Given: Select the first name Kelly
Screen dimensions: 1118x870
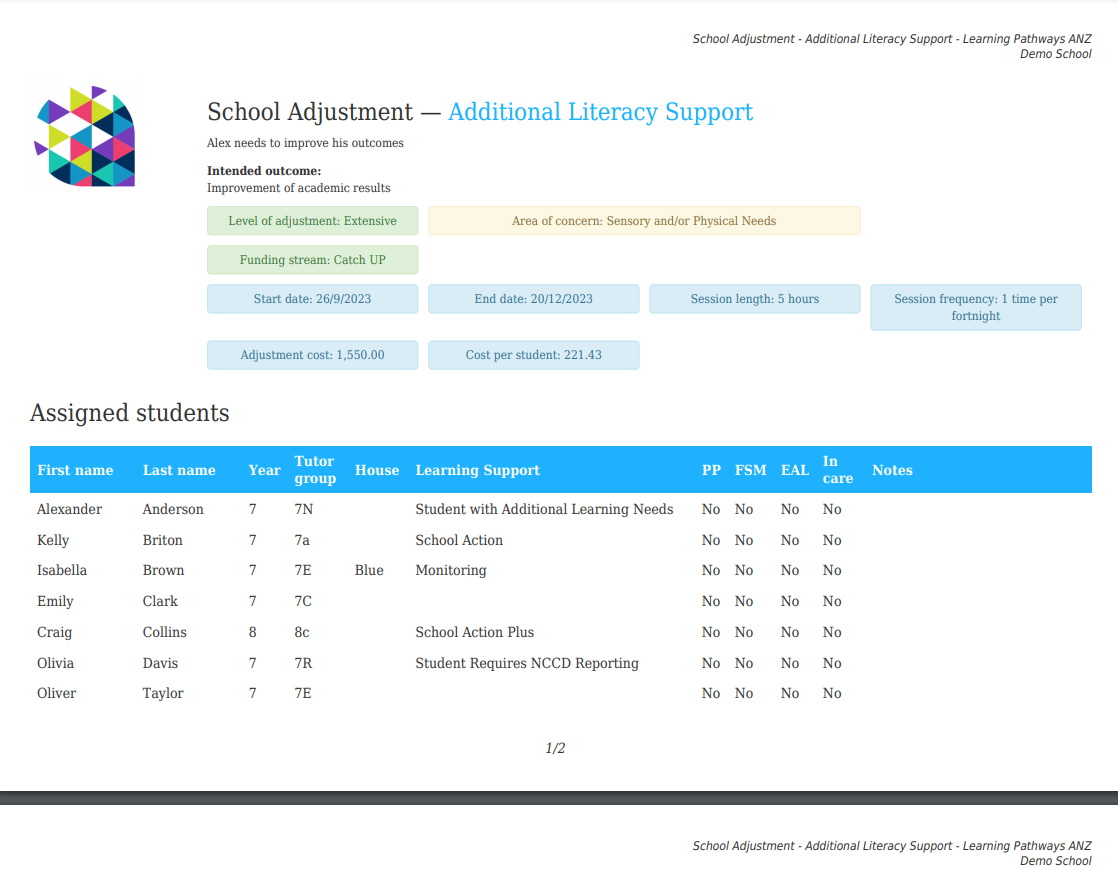Looking at the screenshot, I should click(53, 541).
